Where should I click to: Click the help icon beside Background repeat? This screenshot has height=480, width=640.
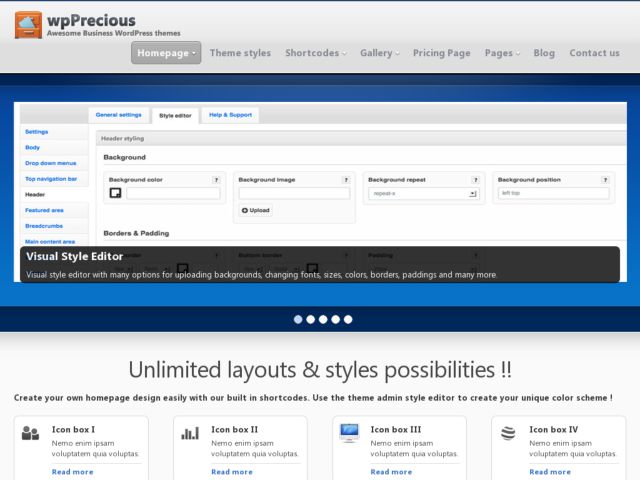[476, 180]
